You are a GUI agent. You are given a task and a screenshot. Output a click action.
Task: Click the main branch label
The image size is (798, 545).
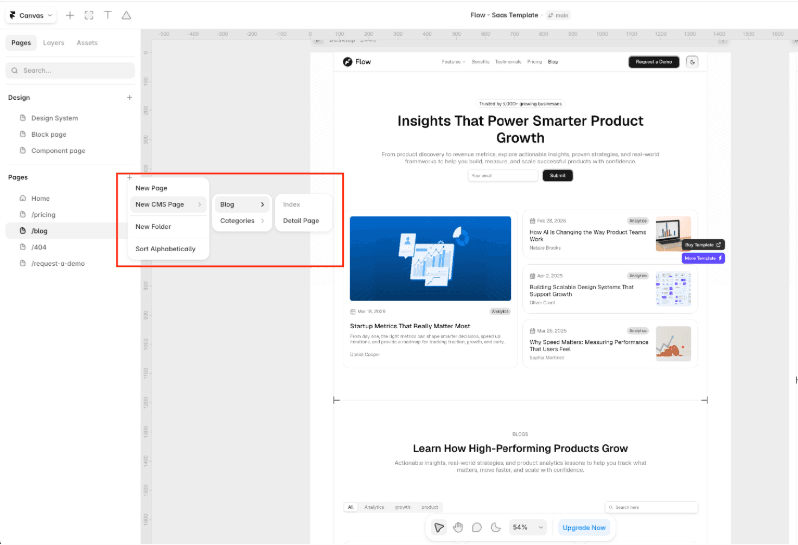558,15
